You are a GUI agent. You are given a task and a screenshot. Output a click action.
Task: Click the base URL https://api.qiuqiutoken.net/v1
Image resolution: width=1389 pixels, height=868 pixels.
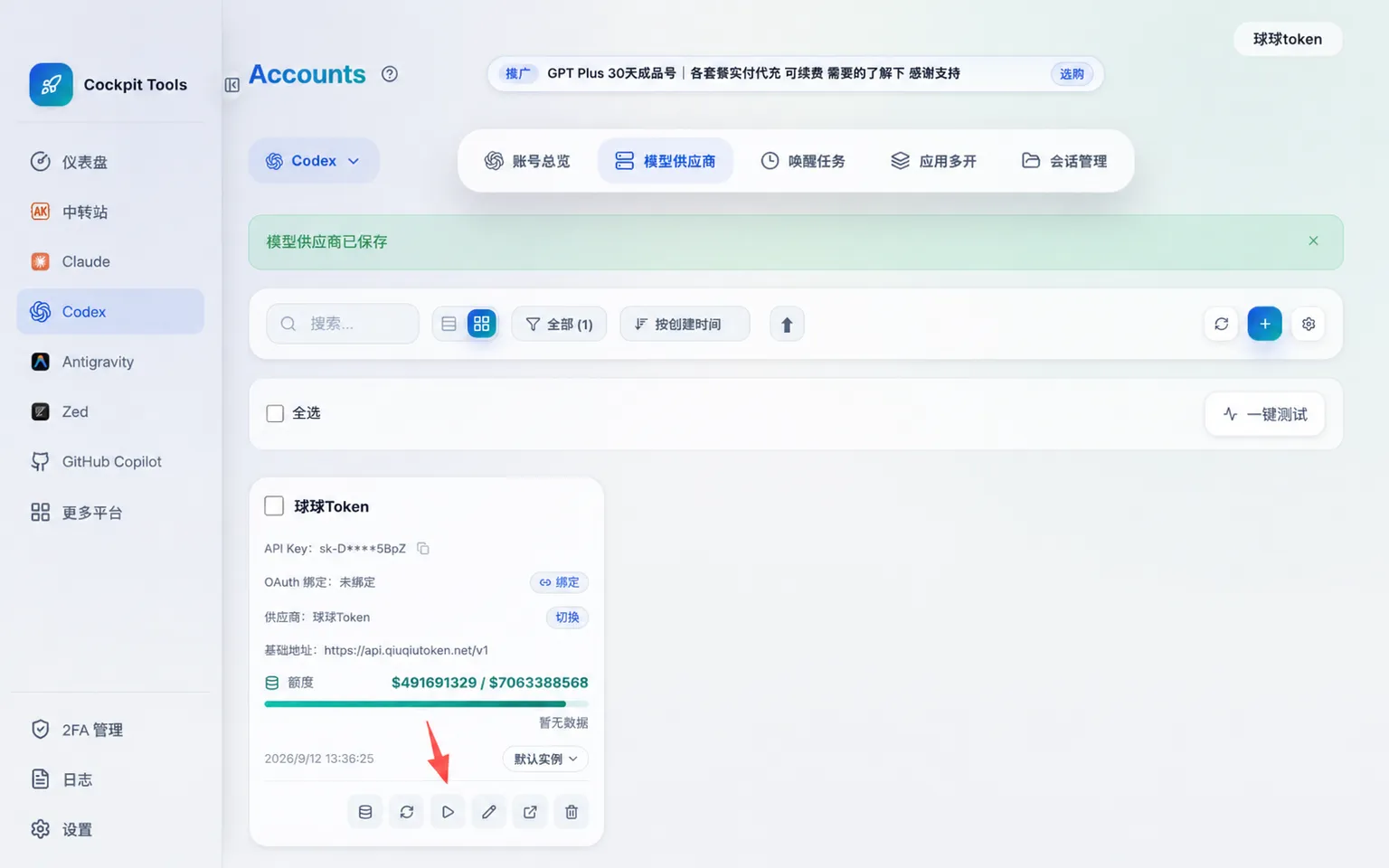pyautogui.click(x=406, y=650)
